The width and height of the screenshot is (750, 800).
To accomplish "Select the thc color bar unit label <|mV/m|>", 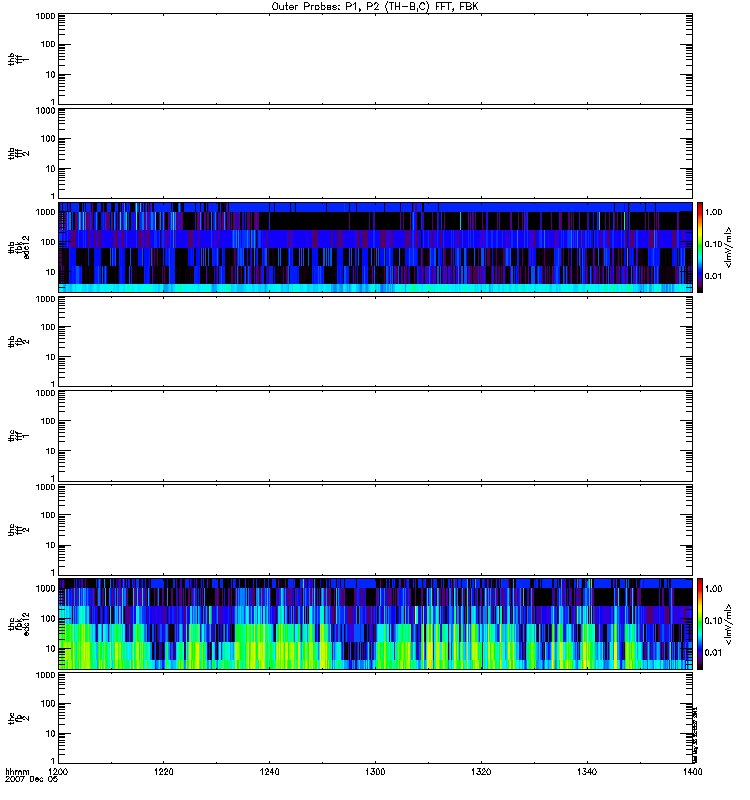I will coord(729,624).
